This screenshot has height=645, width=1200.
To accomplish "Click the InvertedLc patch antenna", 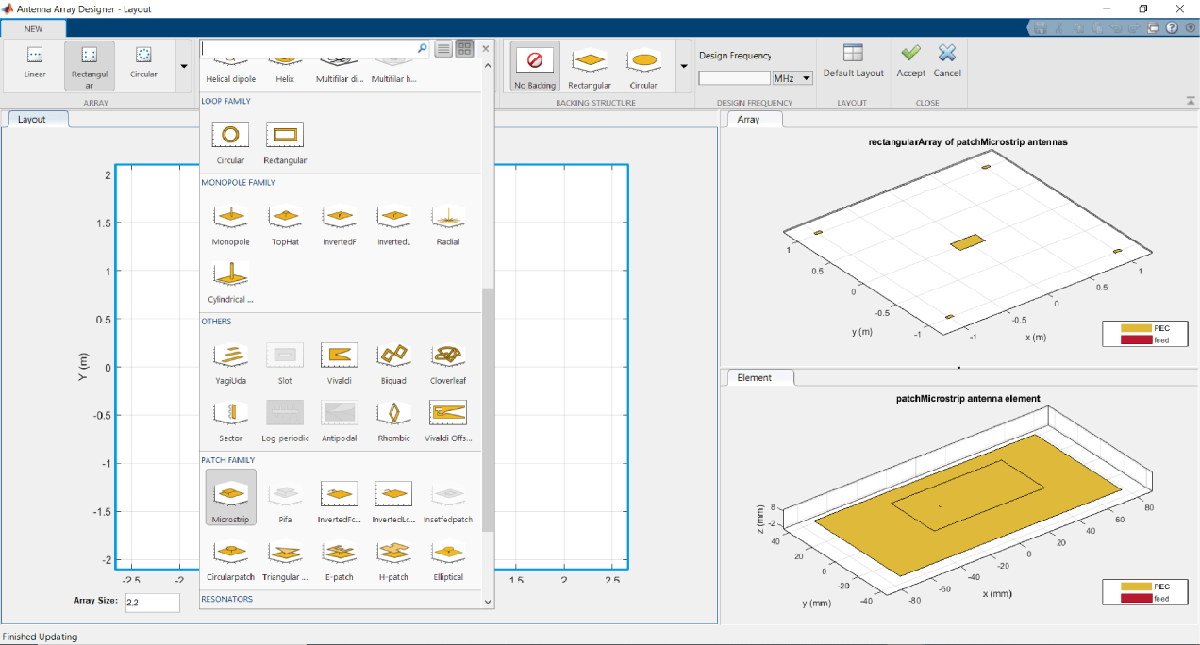I will point(393,501).
